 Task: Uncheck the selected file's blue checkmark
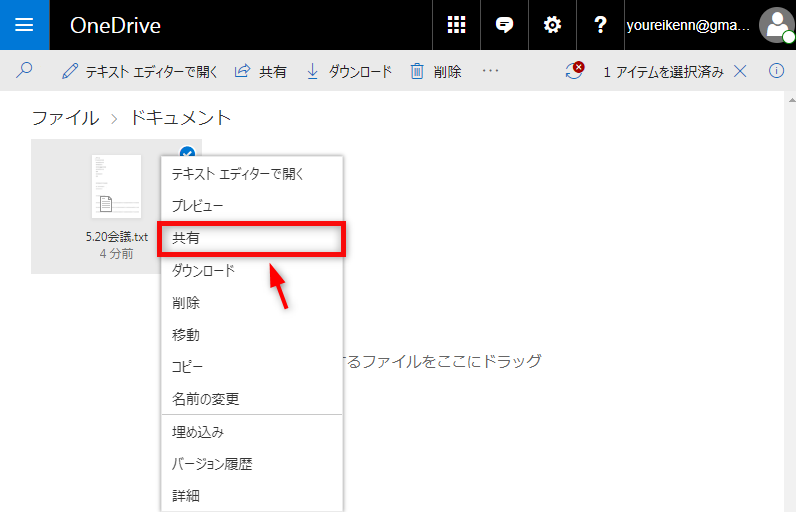tap(187, 152)
